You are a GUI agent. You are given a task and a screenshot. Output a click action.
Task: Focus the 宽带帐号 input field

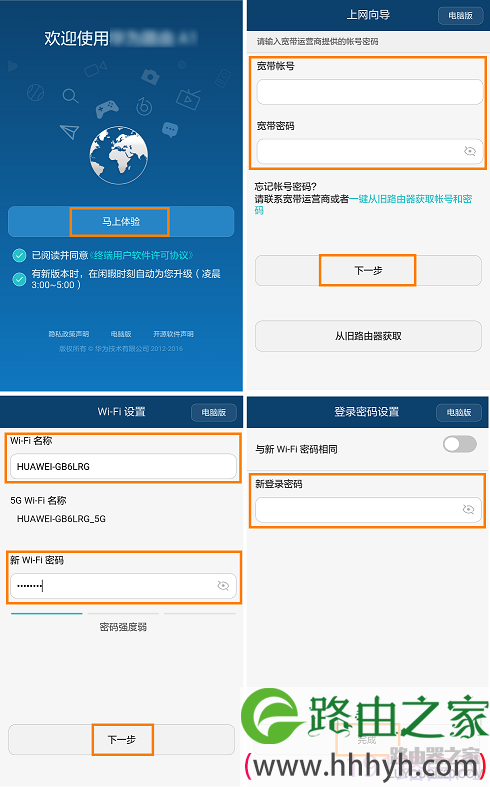[x=370, y=92]
